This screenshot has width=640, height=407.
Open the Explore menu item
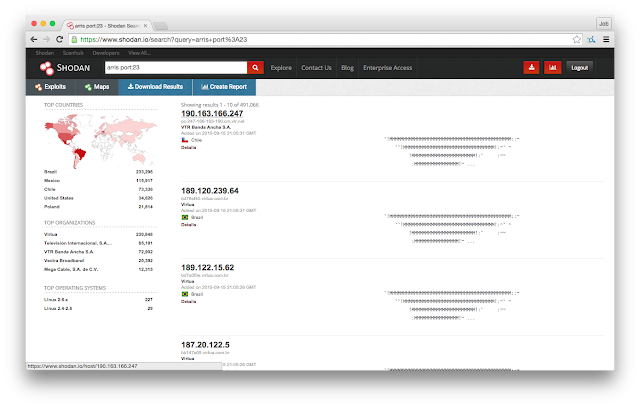tap(281, 68)
